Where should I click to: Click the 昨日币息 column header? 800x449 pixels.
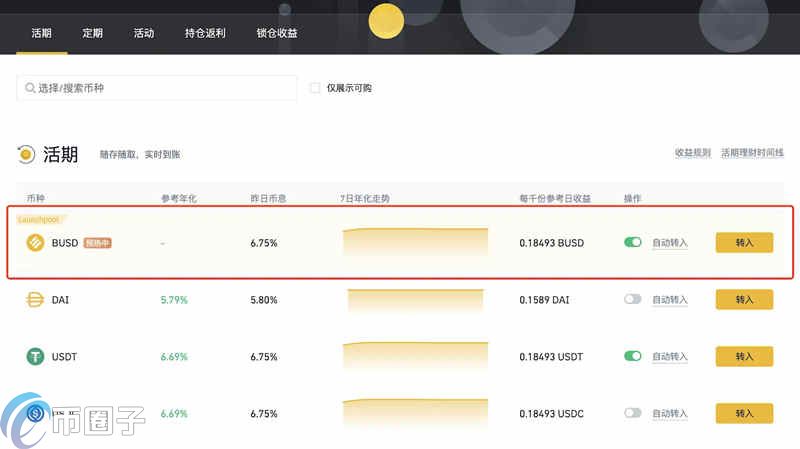coord(268,198)
